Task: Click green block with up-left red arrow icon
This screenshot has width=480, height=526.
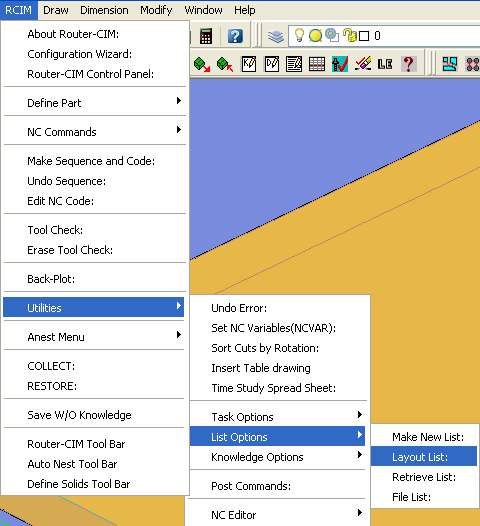Action: [225, 64]
